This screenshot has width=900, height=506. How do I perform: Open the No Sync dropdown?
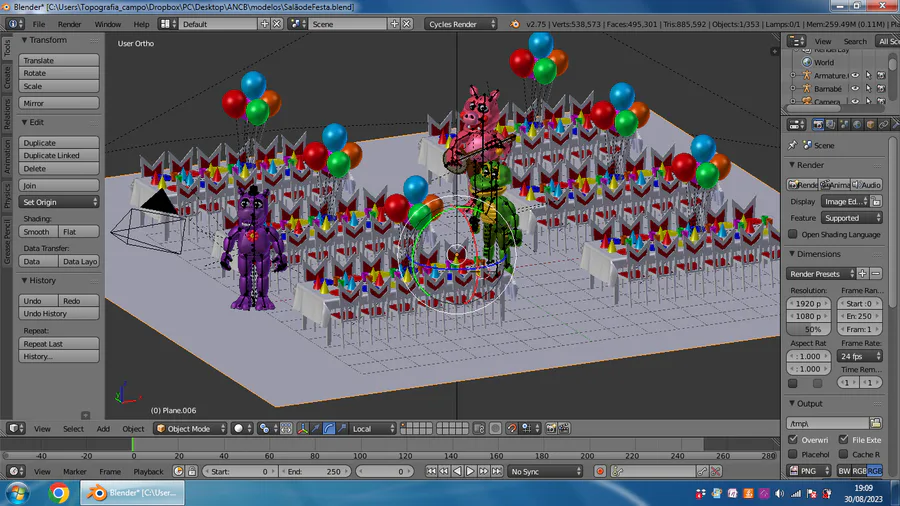coord(545,472)
